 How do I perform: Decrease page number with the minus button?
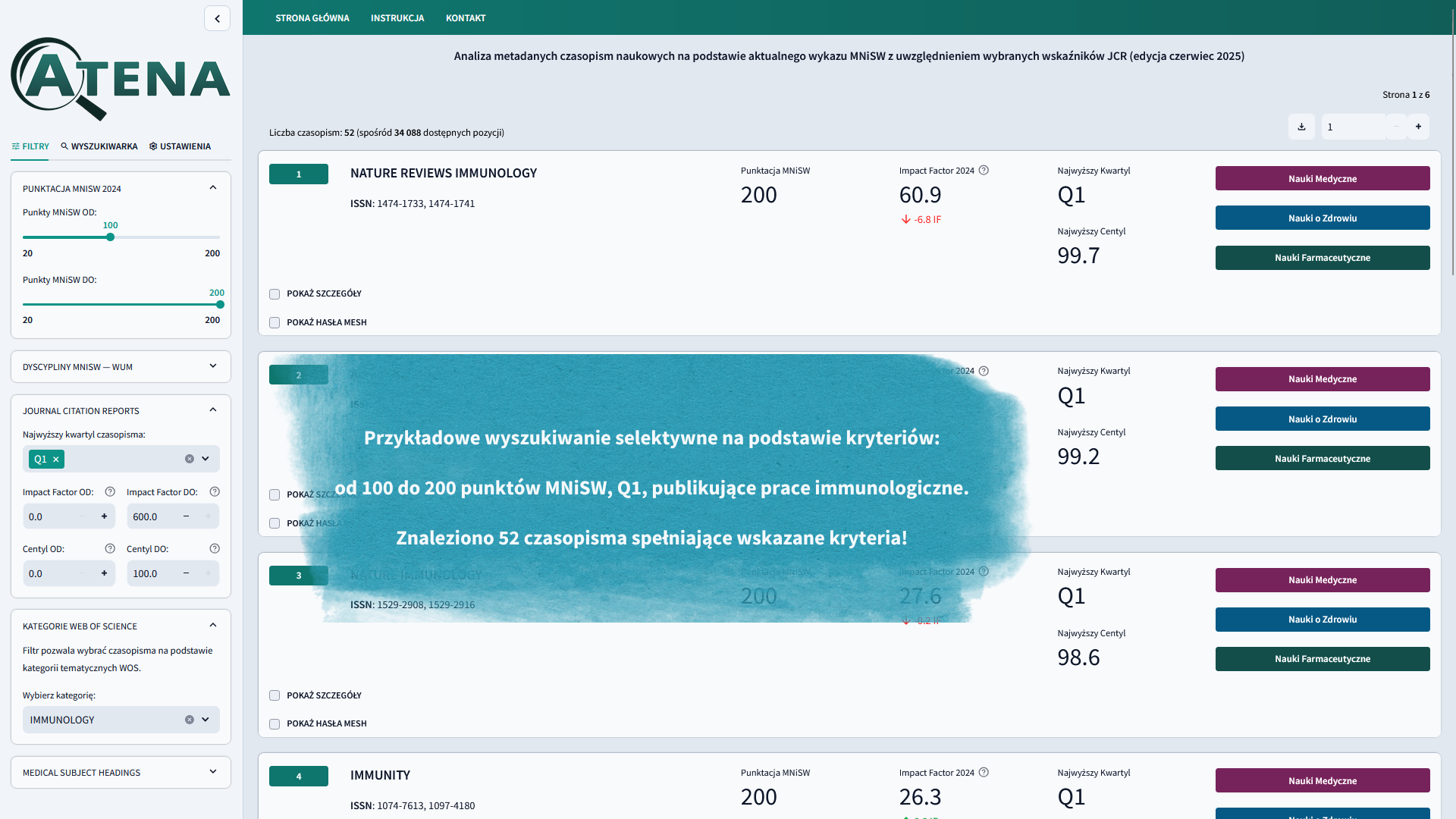1396,127
